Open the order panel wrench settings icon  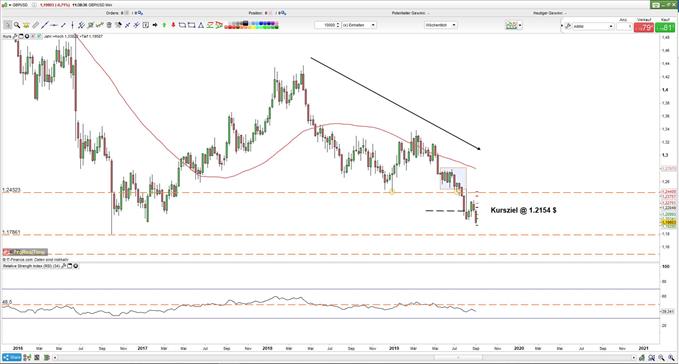pos(568,26)
